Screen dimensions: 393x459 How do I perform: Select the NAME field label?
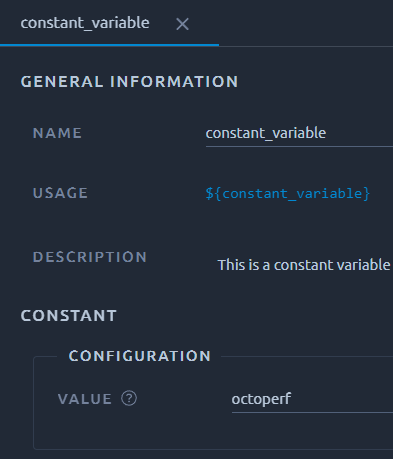pyautogui.click(x=57, y=133)
